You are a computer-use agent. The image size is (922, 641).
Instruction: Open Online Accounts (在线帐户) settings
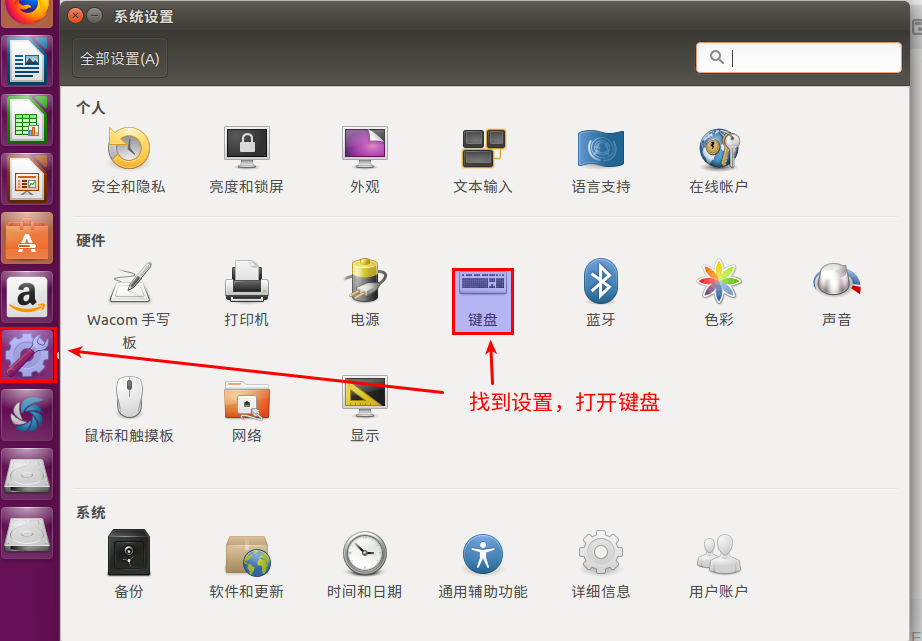click(x=719, y=160)
